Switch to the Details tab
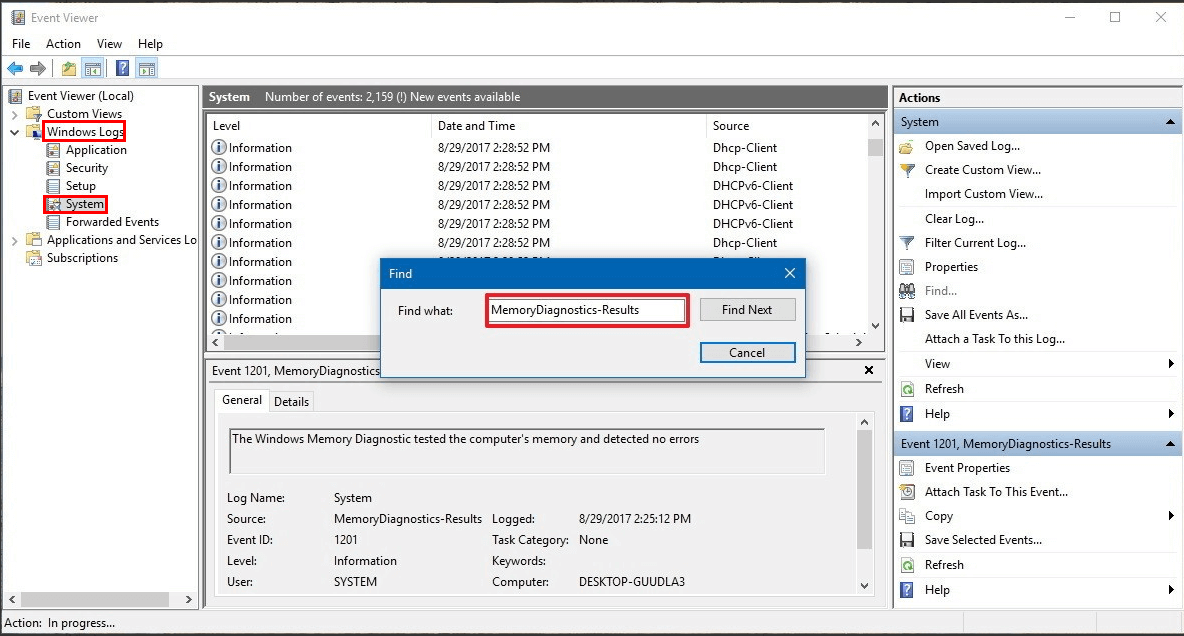The image size is (1184, 636). [x=291, y=401]
